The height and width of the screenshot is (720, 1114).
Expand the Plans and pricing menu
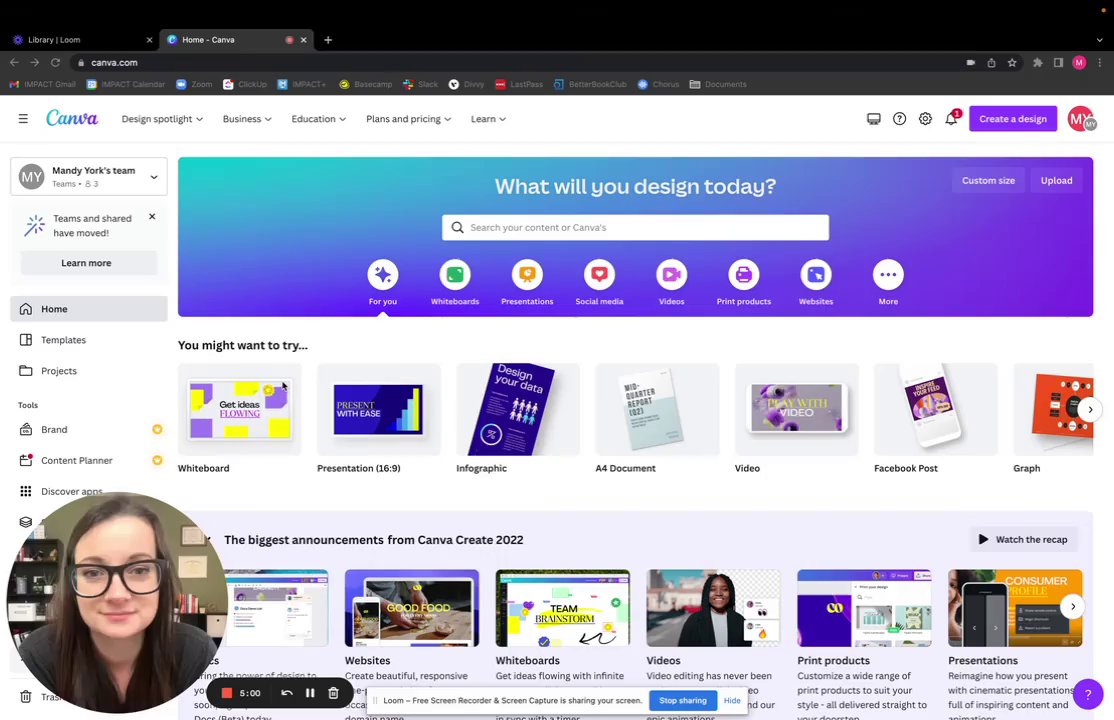[409, 119]
